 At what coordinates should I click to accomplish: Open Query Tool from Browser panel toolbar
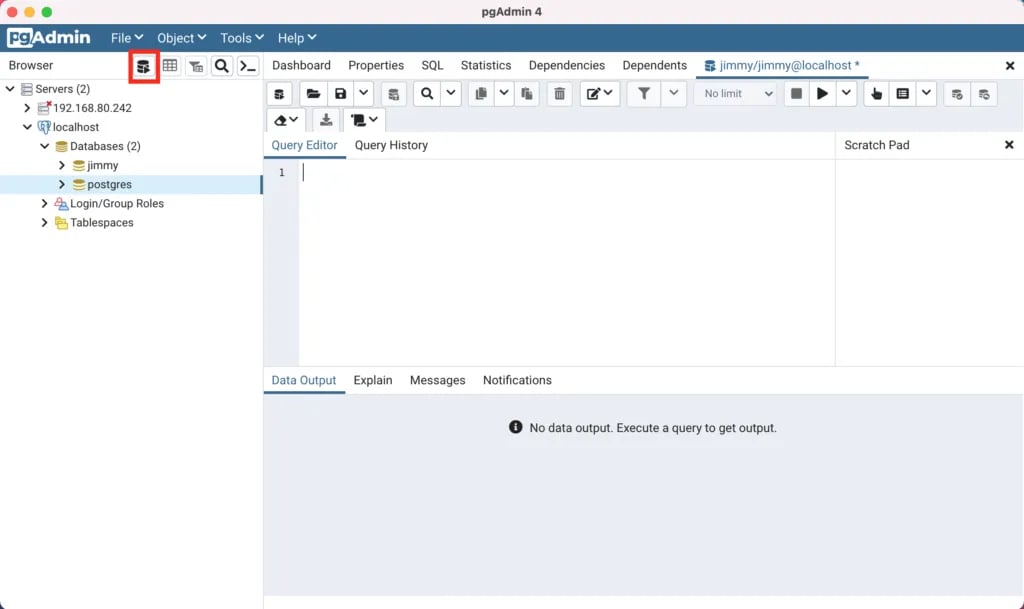144,66
